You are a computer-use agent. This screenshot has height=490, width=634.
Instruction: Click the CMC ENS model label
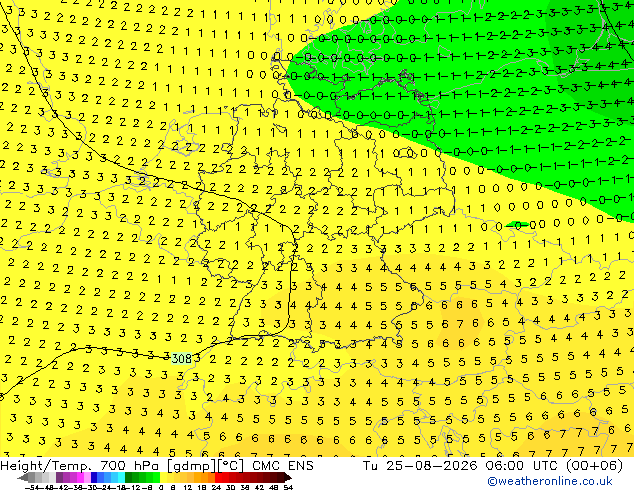pyautogui.click(x=283, y=466)
